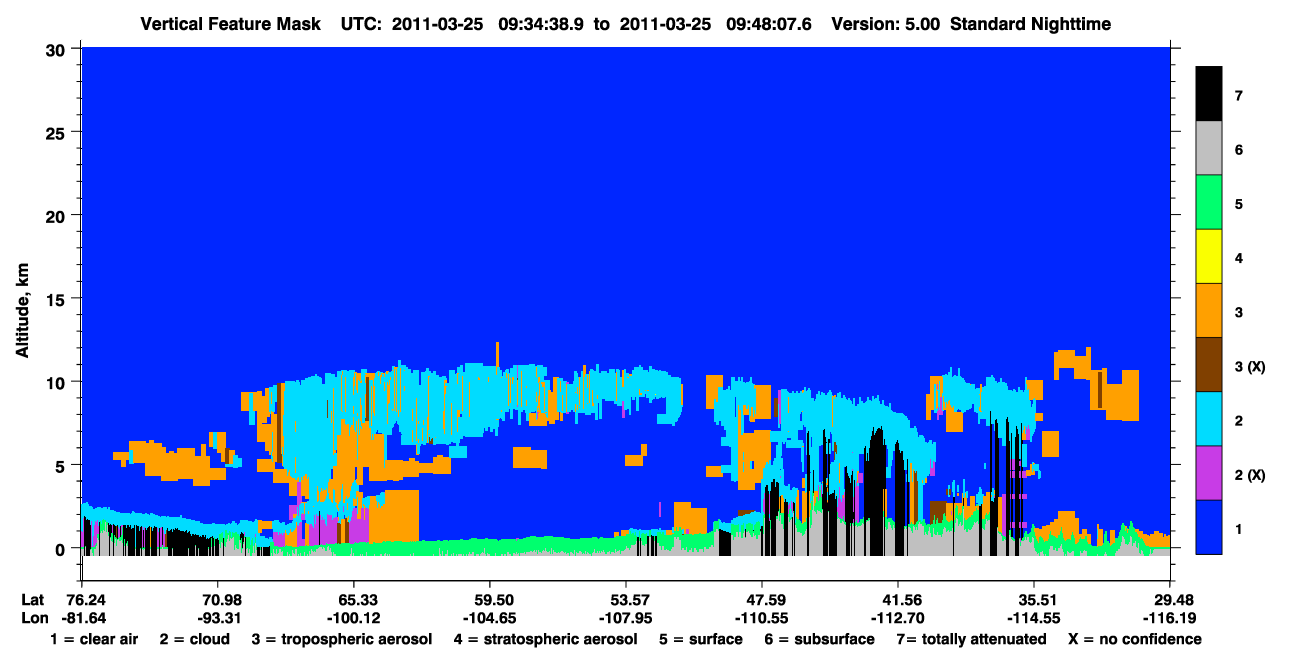This screenshot has width=1300, height=667.
Task: Click the longitude value -112.70
Action: point(898,618)
